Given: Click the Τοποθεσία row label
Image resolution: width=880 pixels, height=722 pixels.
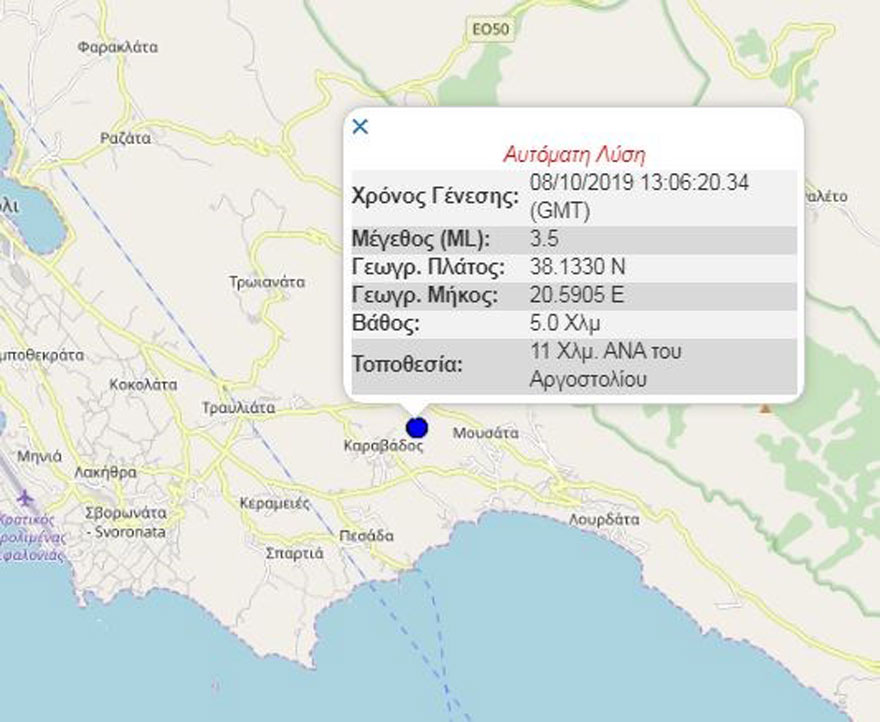Looking at the screenshot, I should tap(408, 365).
